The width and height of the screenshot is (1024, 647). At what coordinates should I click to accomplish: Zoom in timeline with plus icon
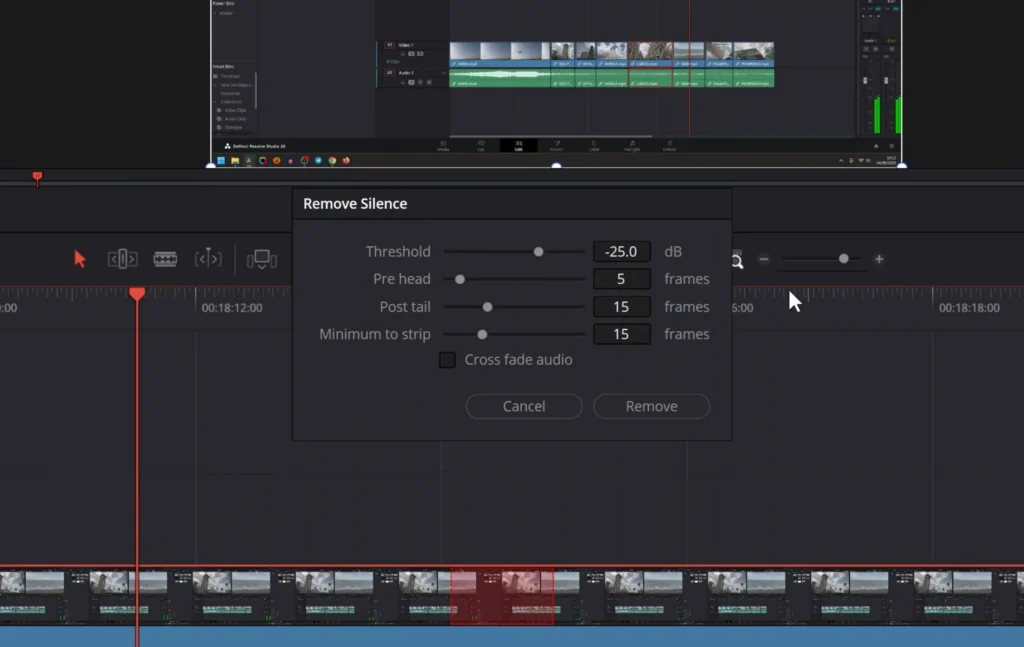coord(879,259)
